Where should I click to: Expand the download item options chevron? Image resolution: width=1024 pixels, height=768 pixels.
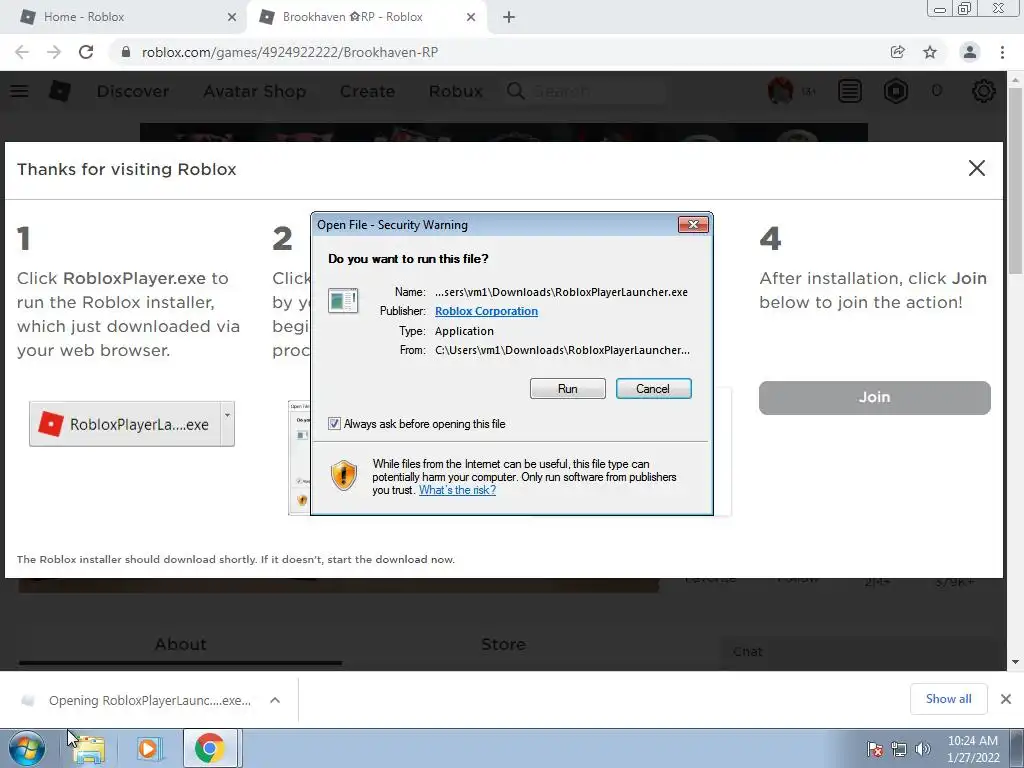pyautogui.click(x=275, y=700)
